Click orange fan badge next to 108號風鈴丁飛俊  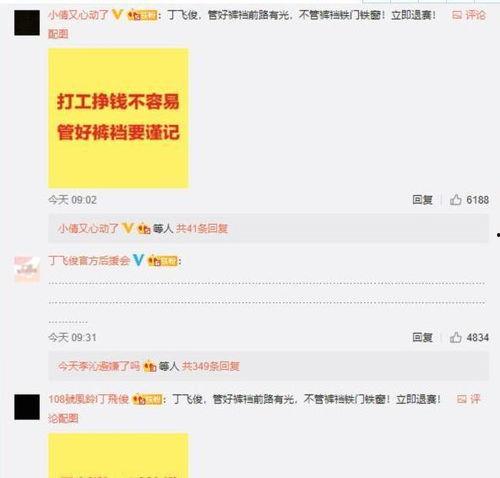click(147, 399)
